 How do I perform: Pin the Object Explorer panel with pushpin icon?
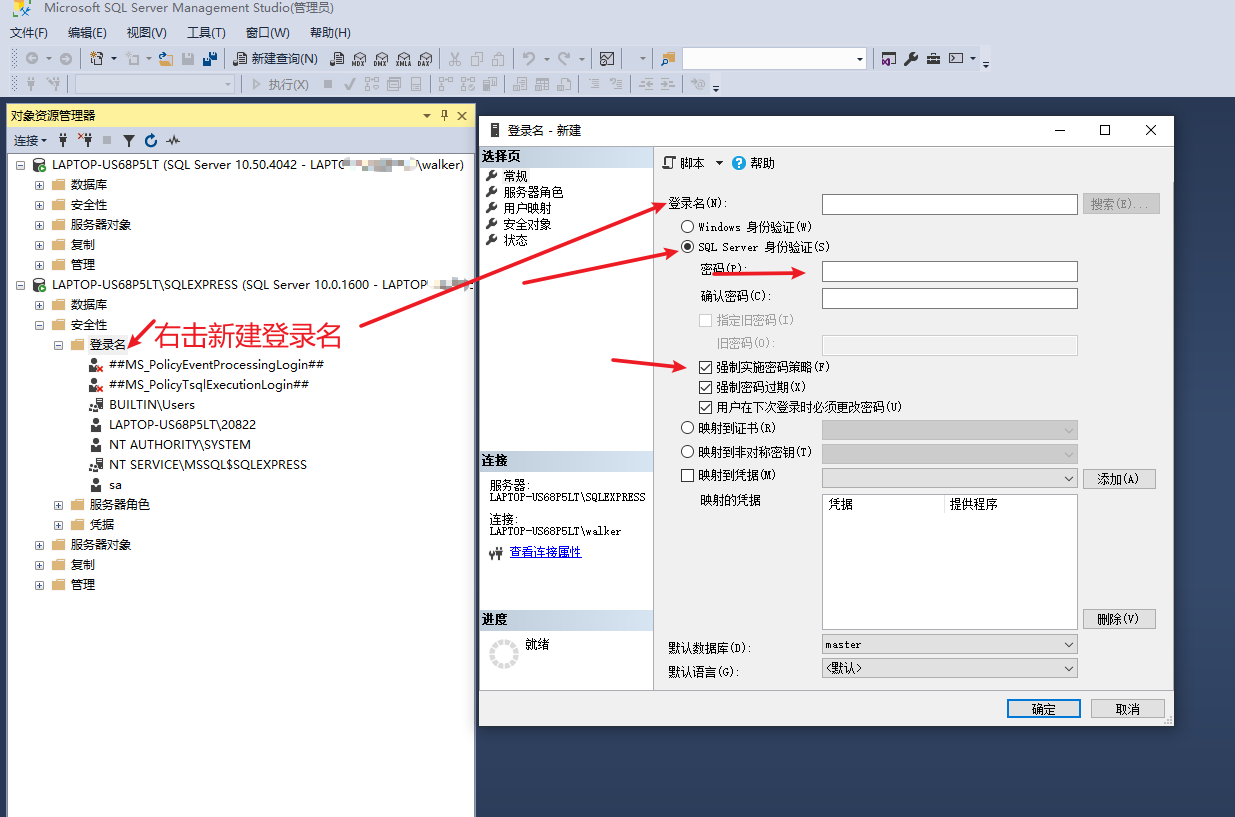coord(445,116)
